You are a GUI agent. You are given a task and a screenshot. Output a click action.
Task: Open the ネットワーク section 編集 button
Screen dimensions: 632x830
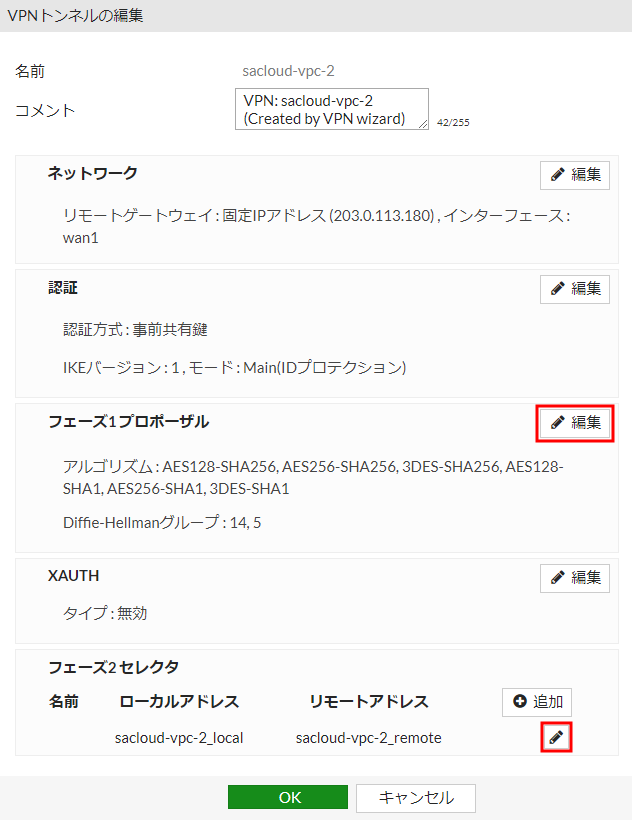point(575,175)
